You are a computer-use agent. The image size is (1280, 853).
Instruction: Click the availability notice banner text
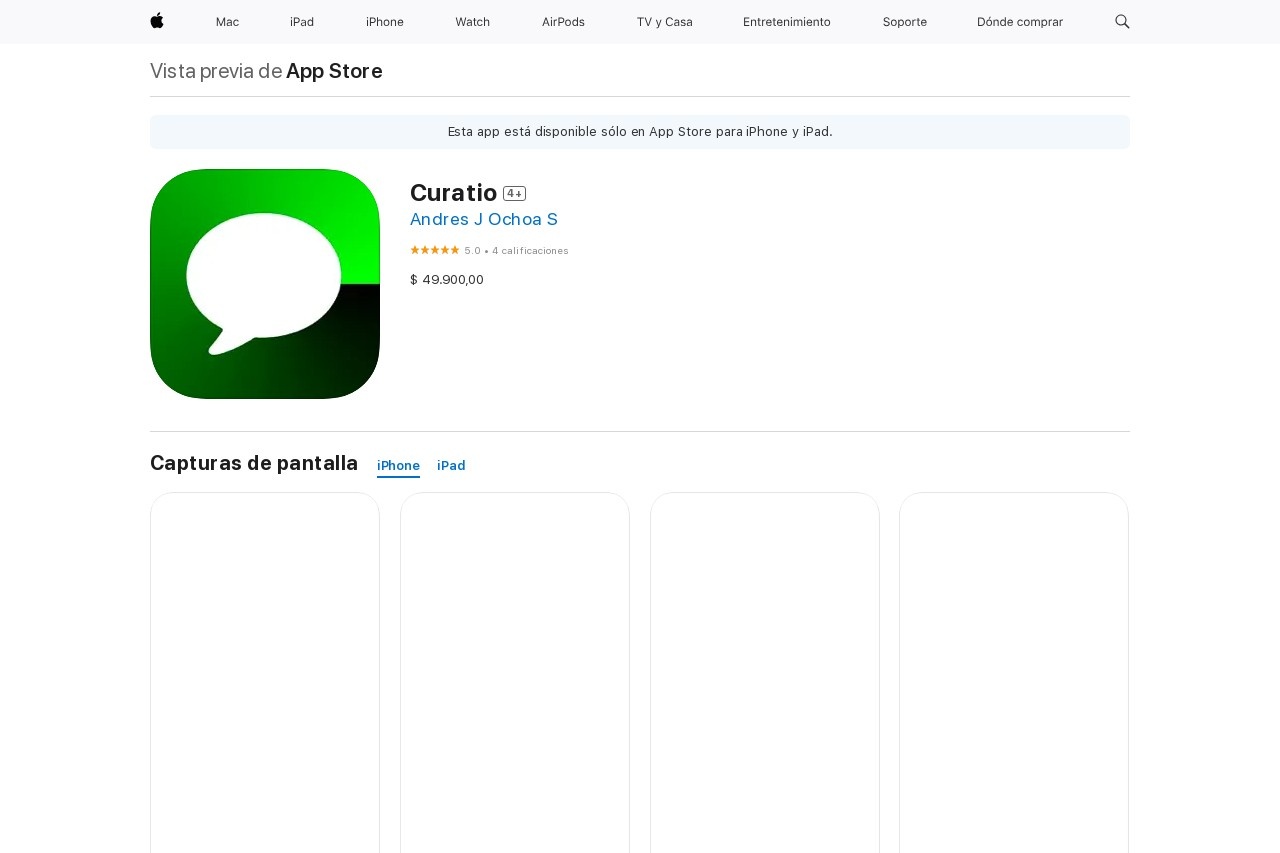(640, 132)
